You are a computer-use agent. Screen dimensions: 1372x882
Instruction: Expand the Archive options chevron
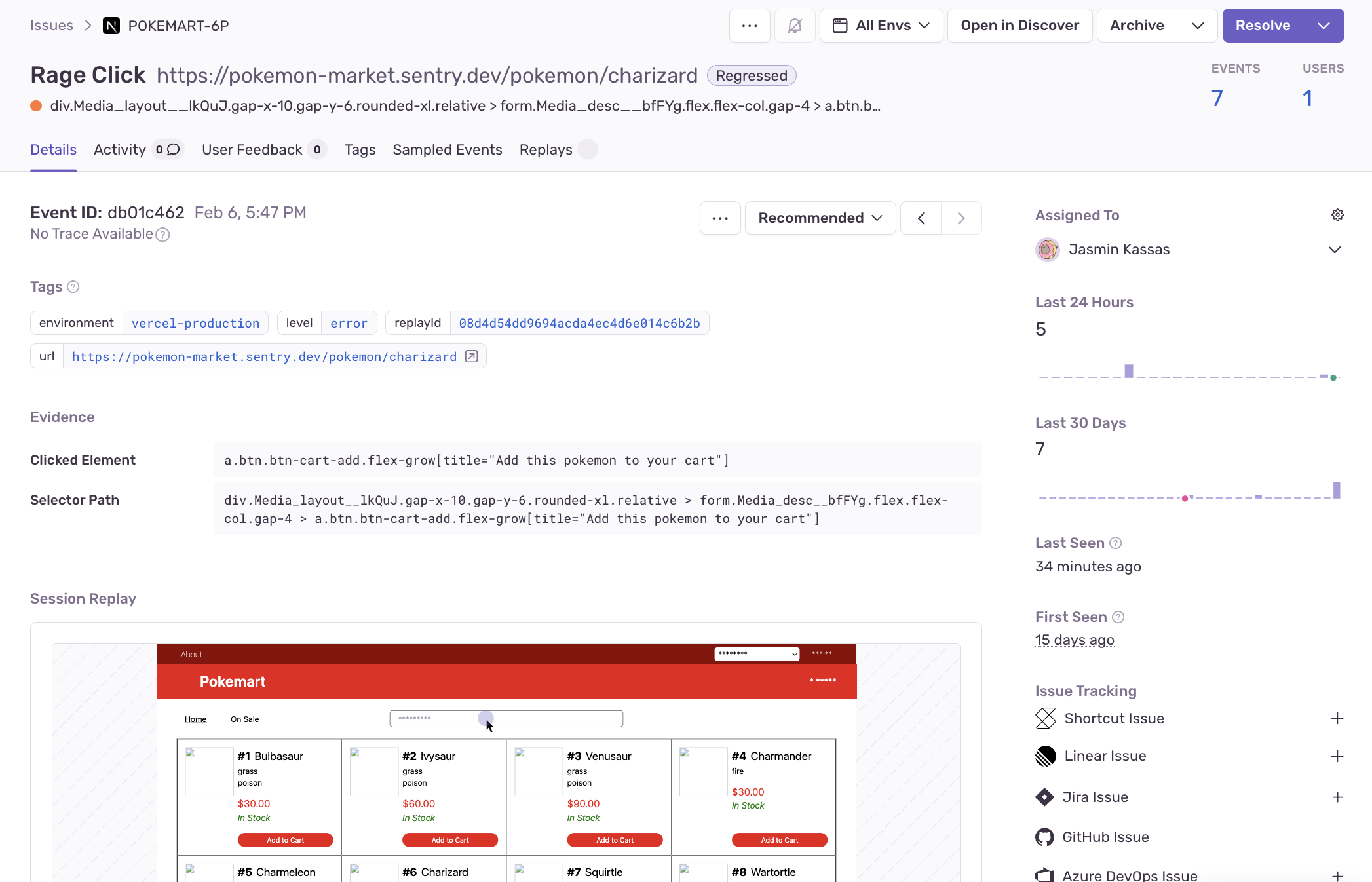coord(1198,26)
